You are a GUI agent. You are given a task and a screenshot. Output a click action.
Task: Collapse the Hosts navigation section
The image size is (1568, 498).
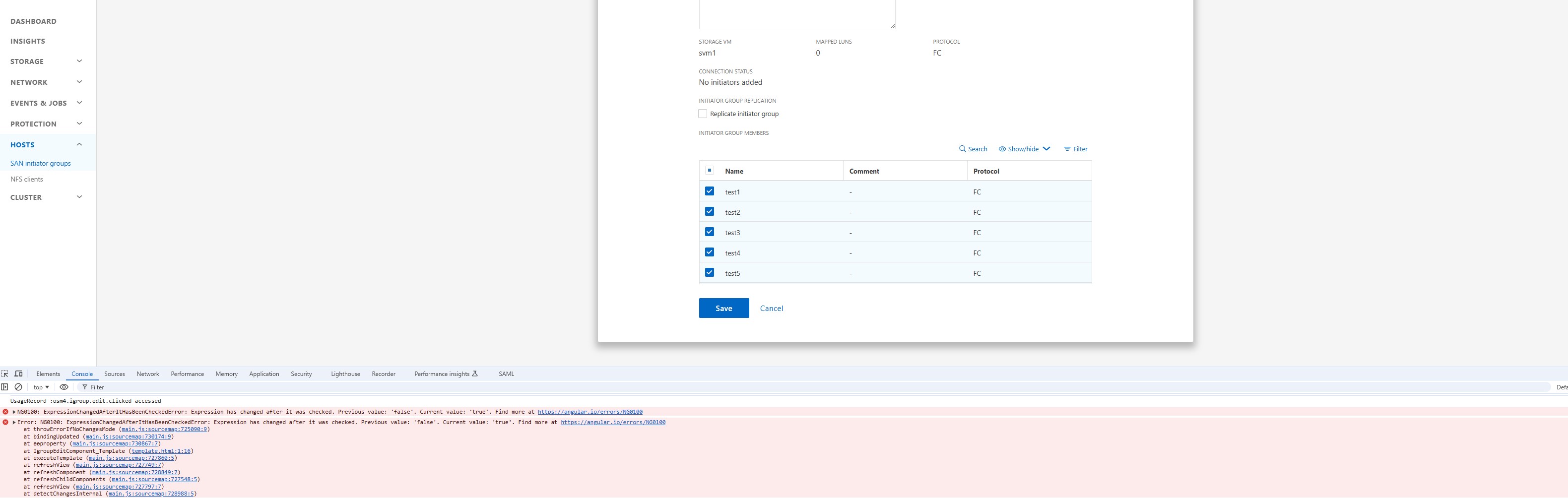pyautogui.click(x=79, y=145)
